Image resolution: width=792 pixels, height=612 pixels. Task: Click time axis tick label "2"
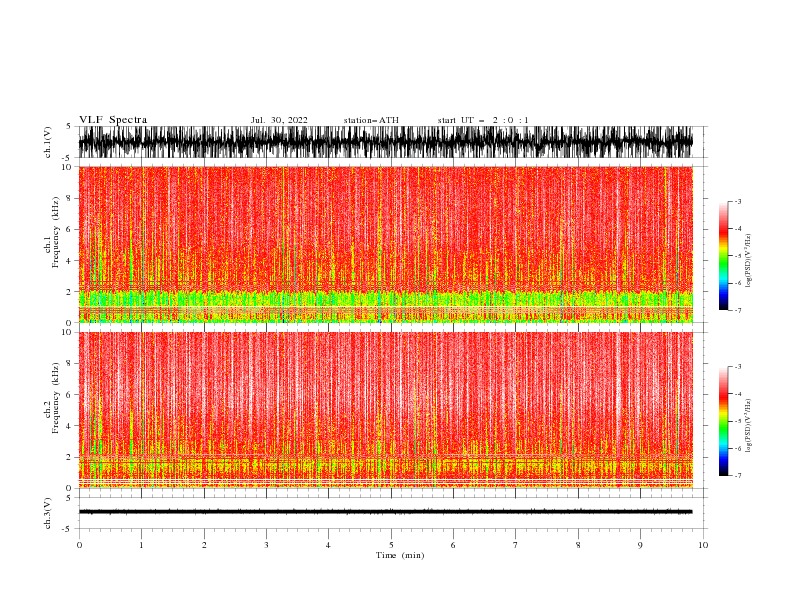tap(204, 545)
